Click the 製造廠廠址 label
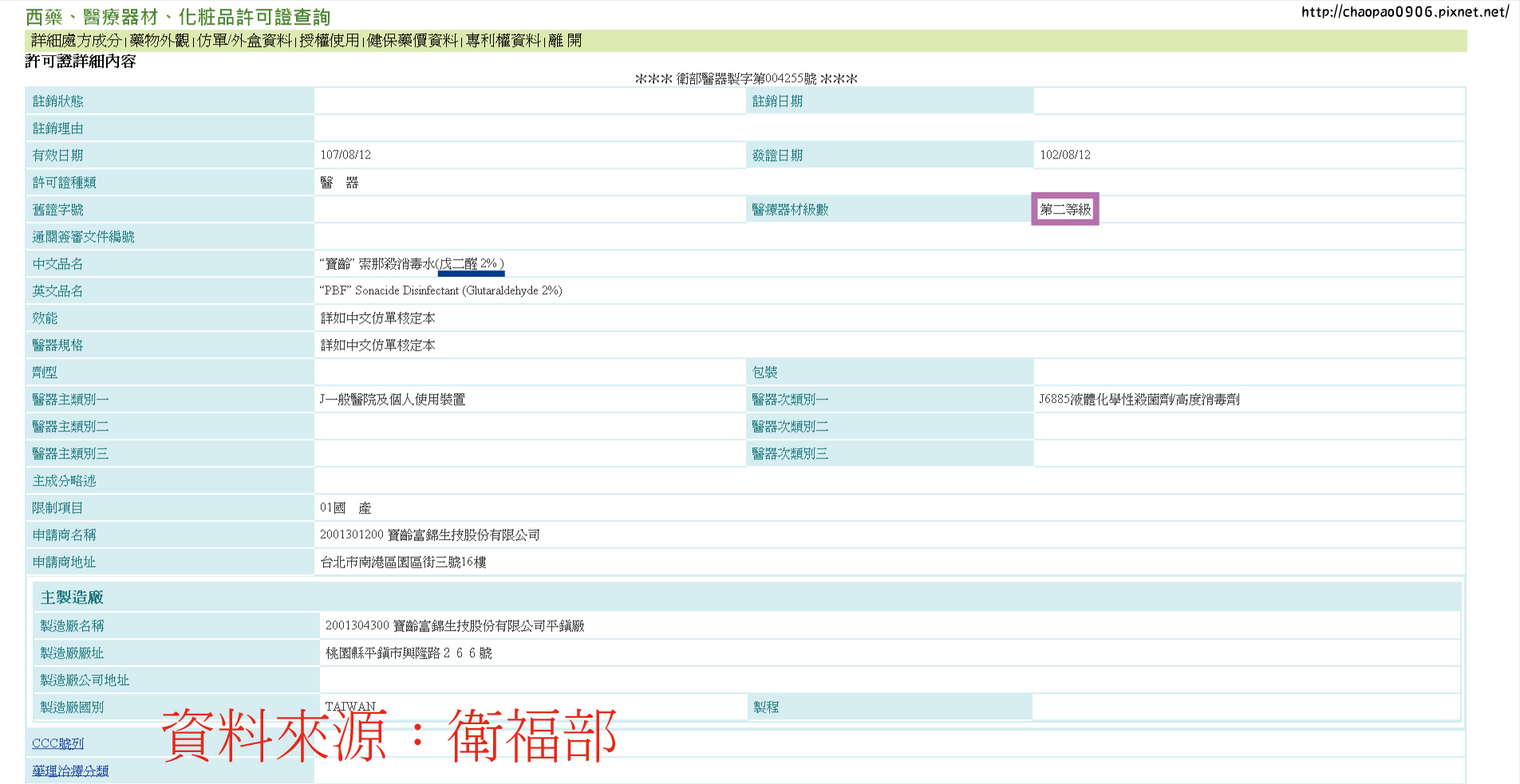Image resolution: width=1520 pixels, height=784 pixels. pyautogui.click(x=73, y=653)
